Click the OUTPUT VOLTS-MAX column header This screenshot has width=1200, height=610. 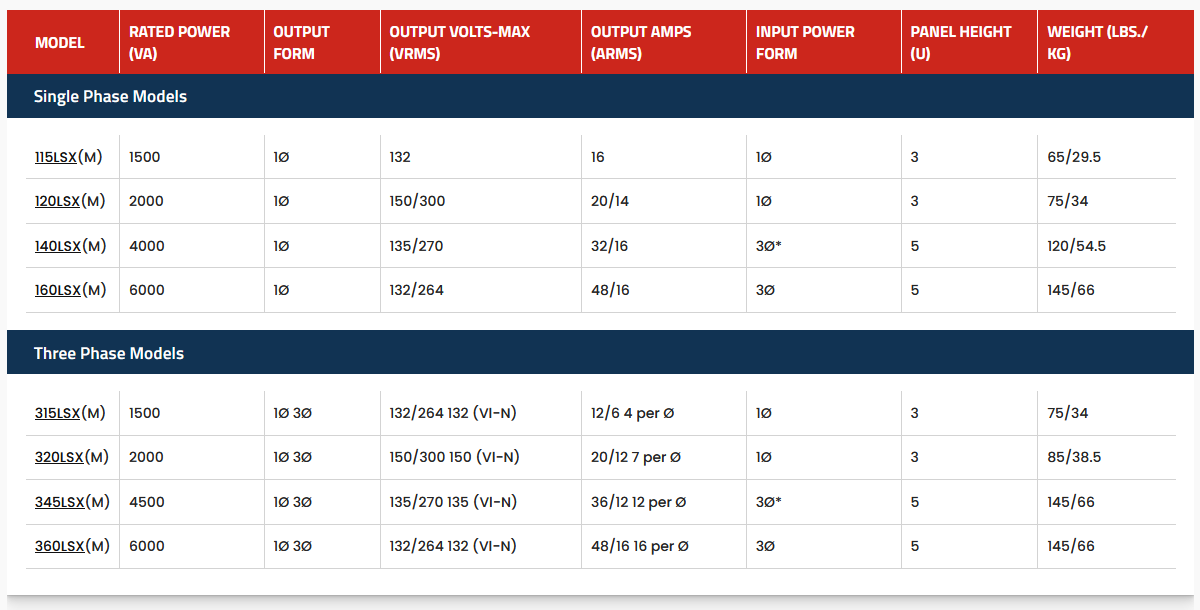tap(459, 43)
